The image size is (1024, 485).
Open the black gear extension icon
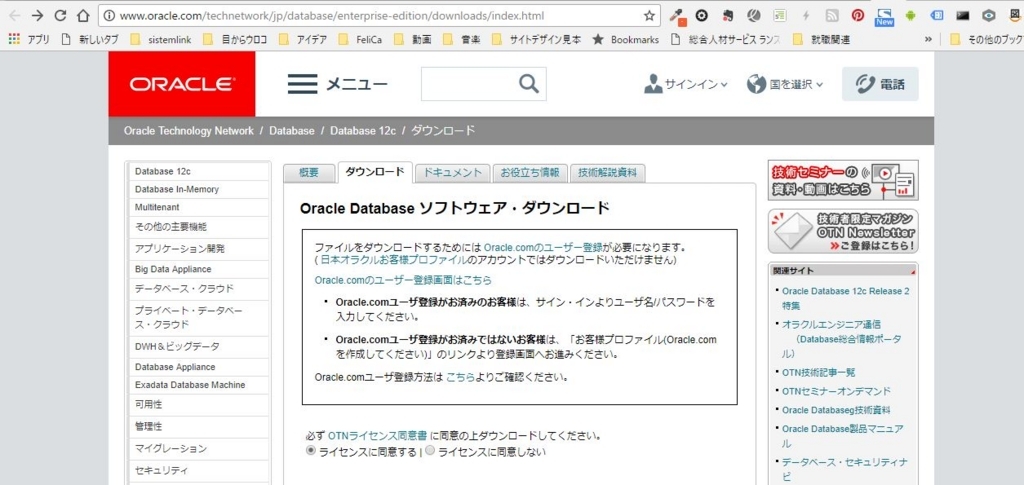point(702,16)
